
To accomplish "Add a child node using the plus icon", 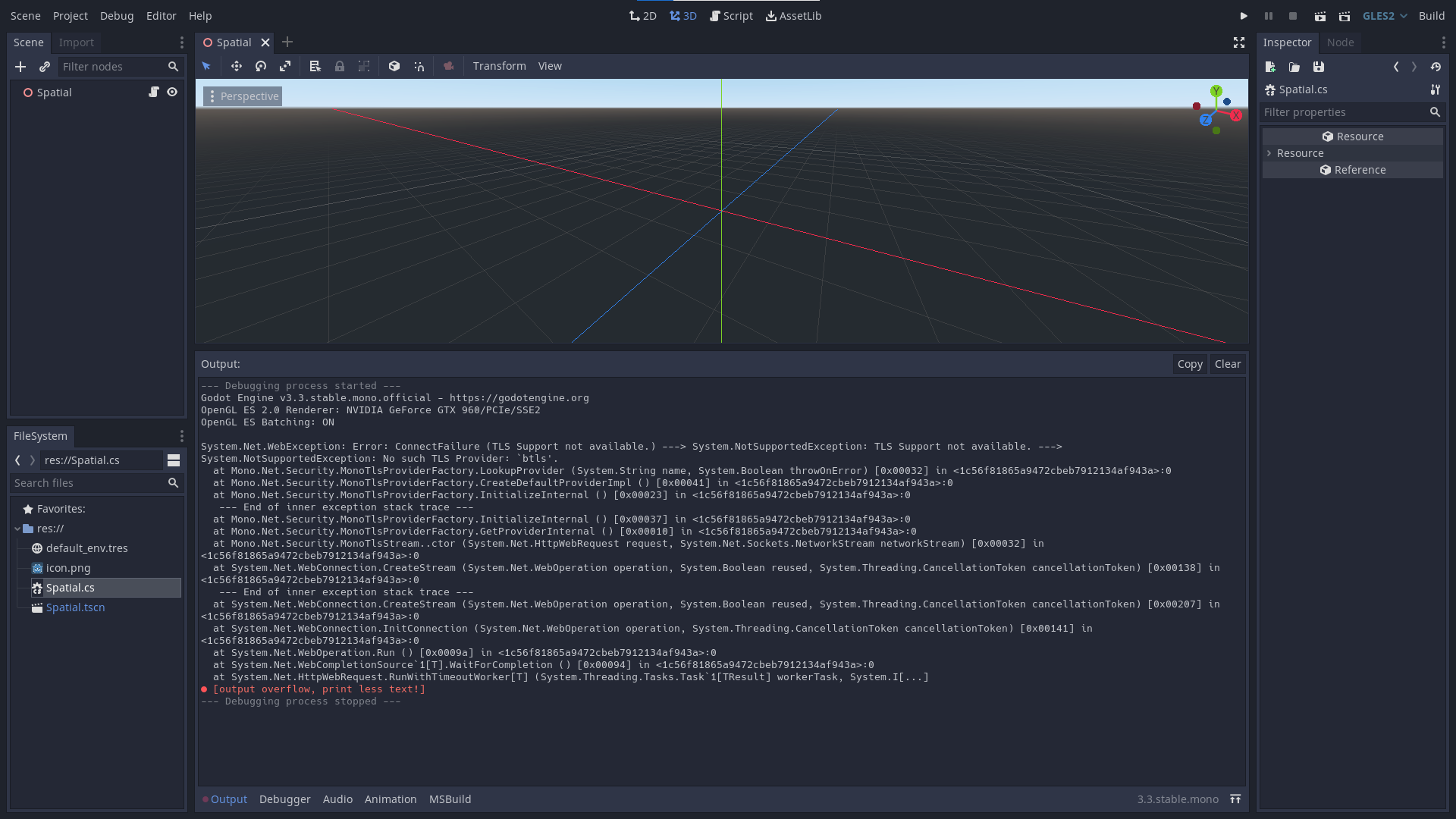I will click(x=20, y=67).
